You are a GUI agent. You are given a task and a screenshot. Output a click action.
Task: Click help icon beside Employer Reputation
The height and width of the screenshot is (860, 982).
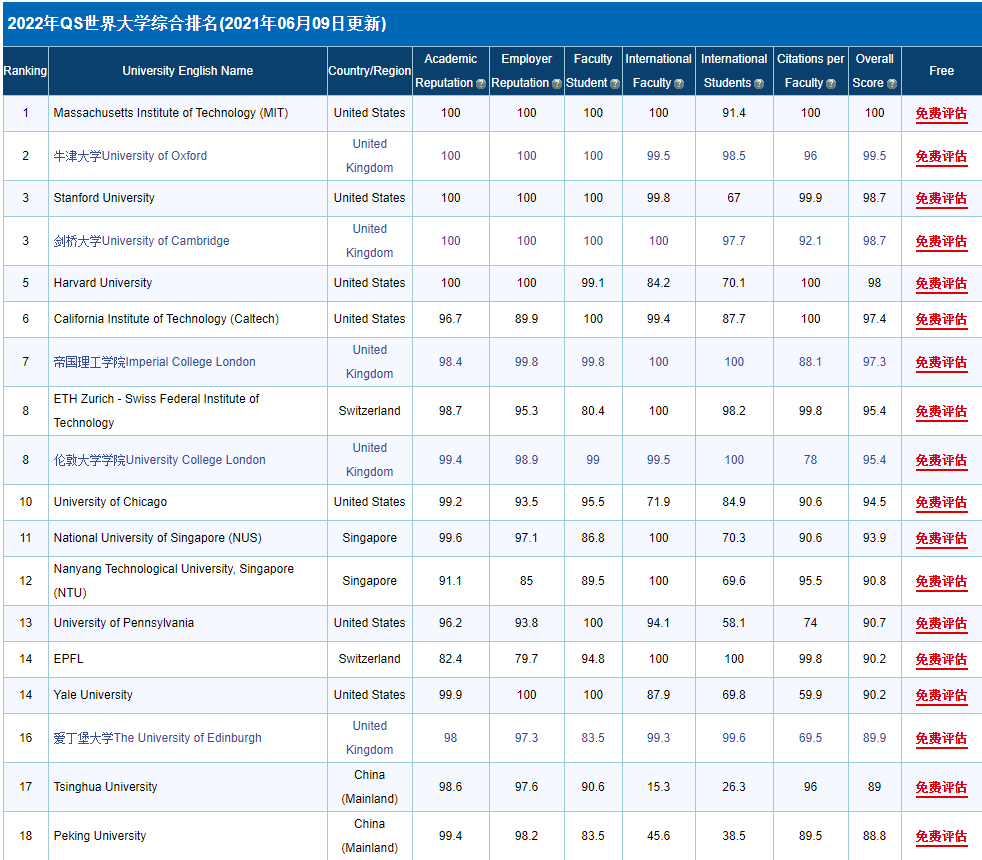pos(557,84)
